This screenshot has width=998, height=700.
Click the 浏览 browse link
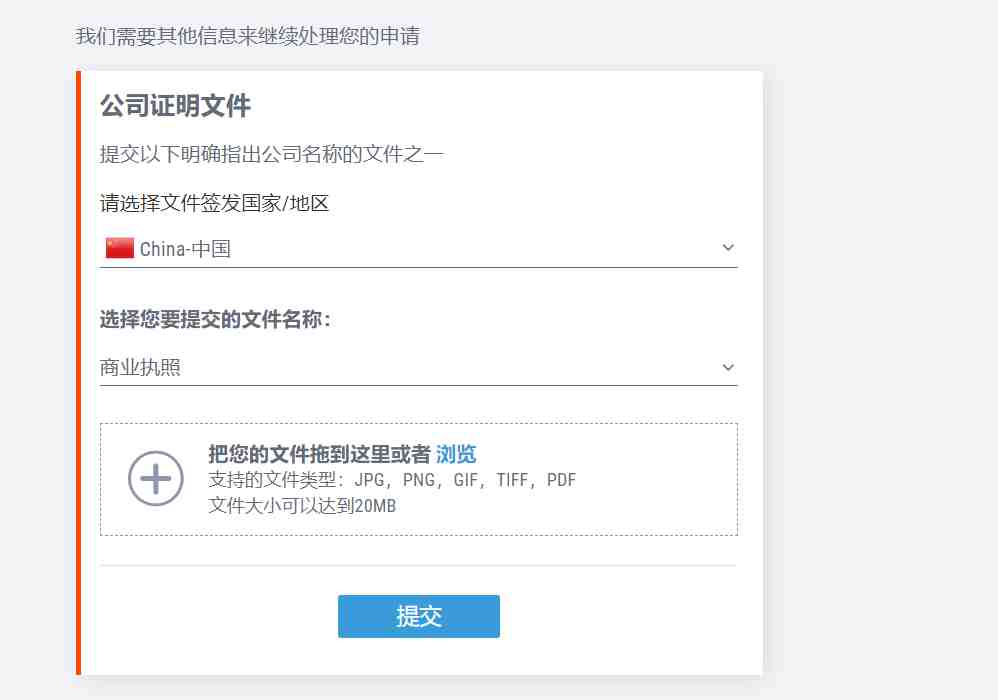[456, 454]
